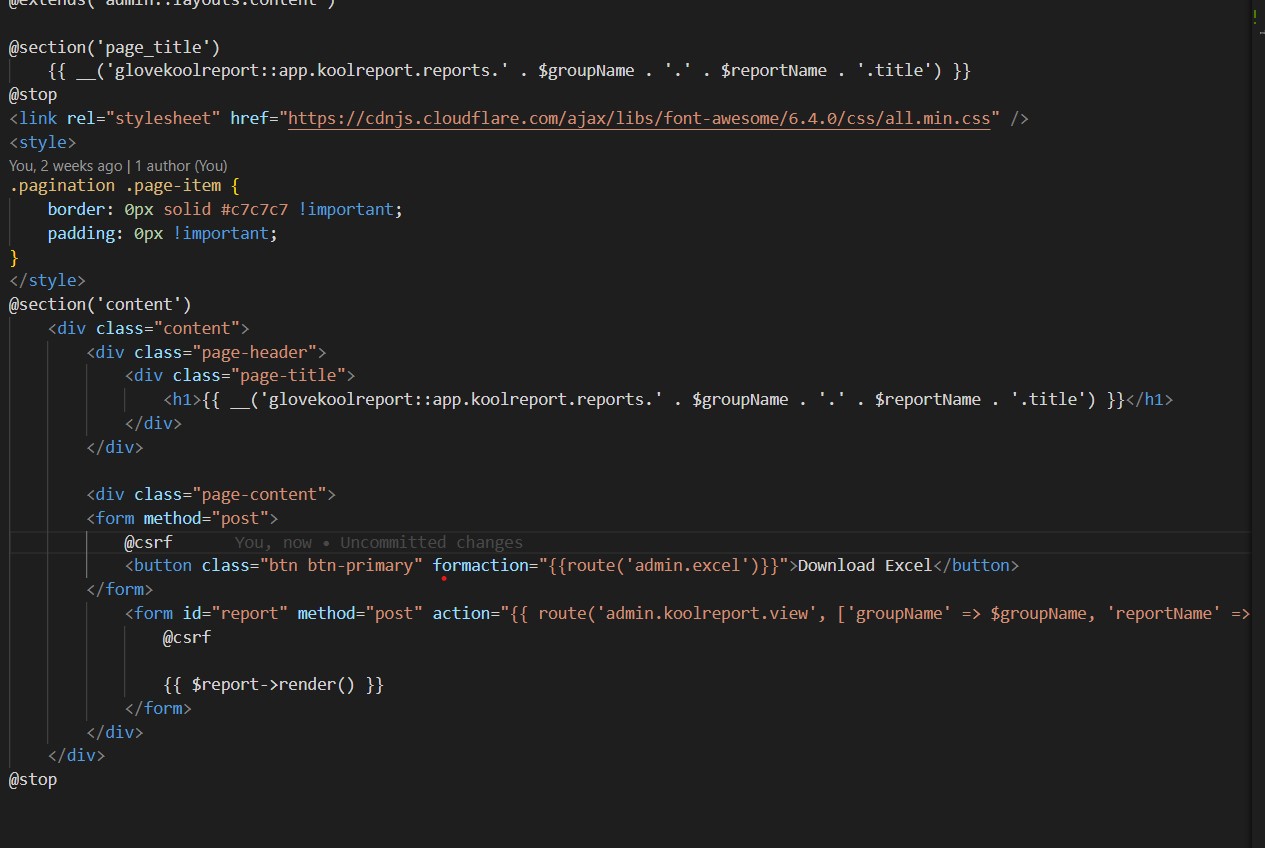This screenshot has height=848, width=1265.
Task: Click the "You, 2 weeks ago" CodeLens annotation
Action: tap(66, 166)
